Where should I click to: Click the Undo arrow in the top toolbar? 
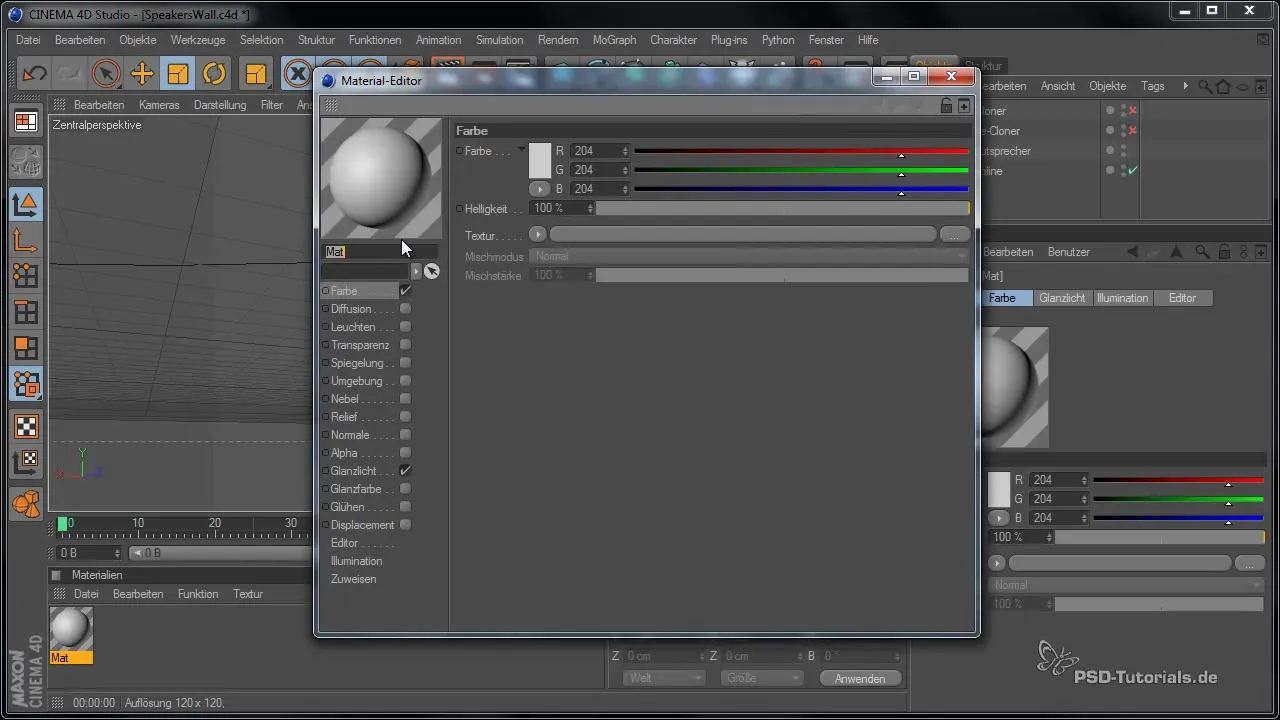point(34,74)
